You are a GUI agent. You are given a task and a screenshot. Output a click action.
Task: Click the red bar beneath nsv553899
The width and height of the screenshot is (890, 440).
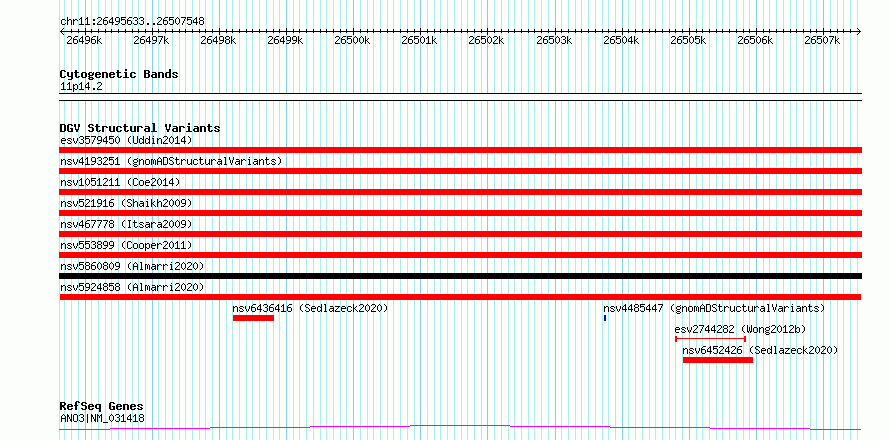(x=460, y=255)
